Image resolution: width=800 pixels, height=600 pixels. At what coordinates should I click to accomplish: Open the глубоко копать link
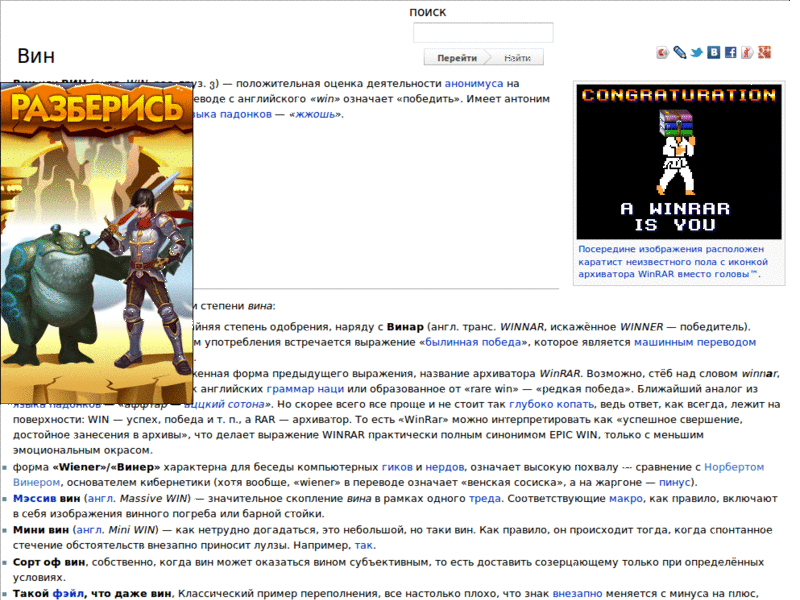click(x=552, y=404)
